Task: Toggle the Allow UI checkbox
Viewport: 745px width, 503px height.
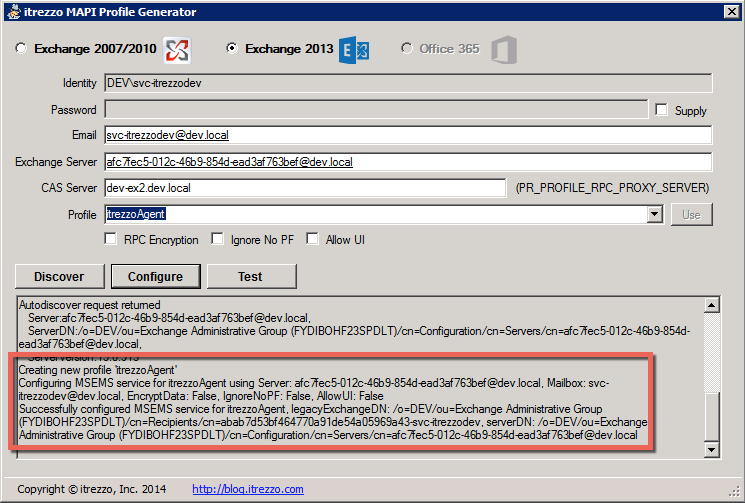Action: pos(312,239)
